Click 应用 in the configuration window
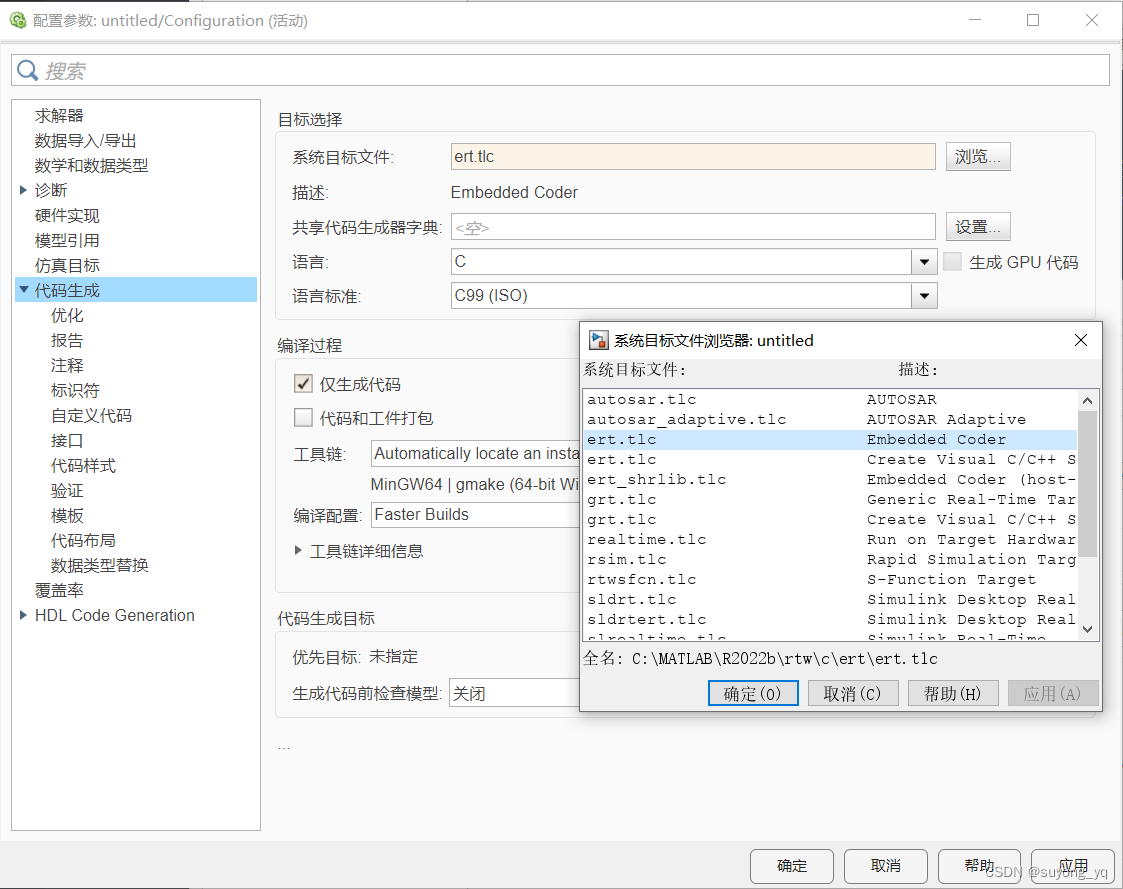 click(x=1073, y=866)
